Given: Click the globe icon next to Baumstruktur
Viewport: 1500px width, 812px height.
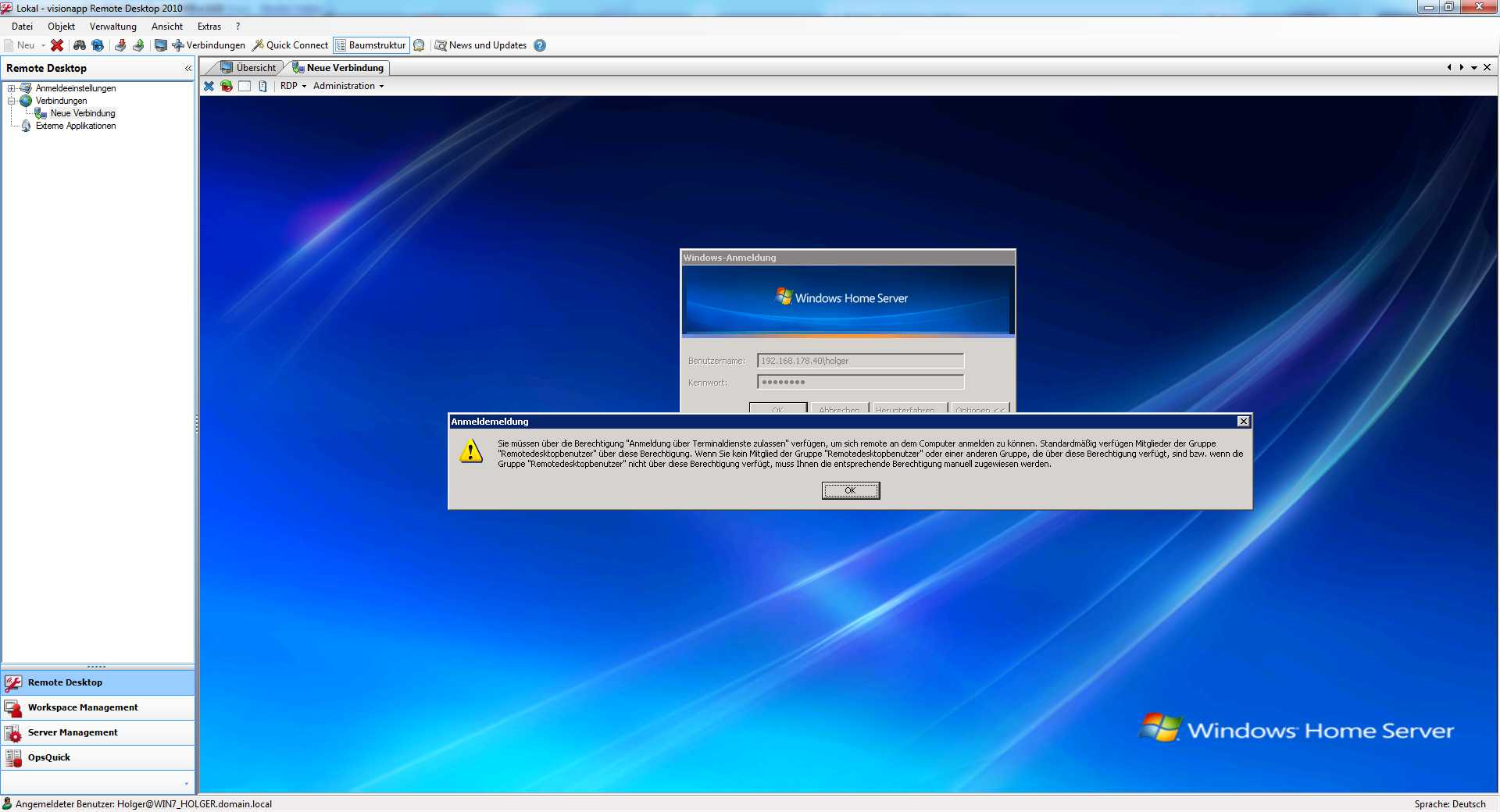Looking at the screenshot, I should [x=419, y=45].
